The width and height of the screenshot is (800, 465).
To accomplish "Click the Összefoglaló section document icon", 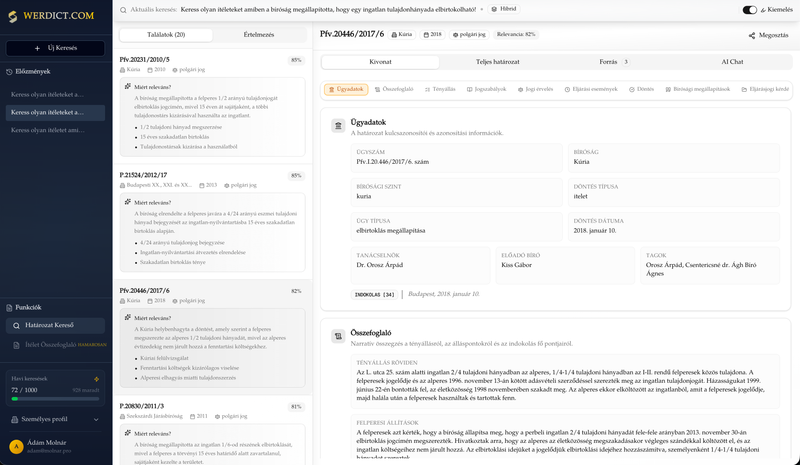I will (x=338, y=336).
